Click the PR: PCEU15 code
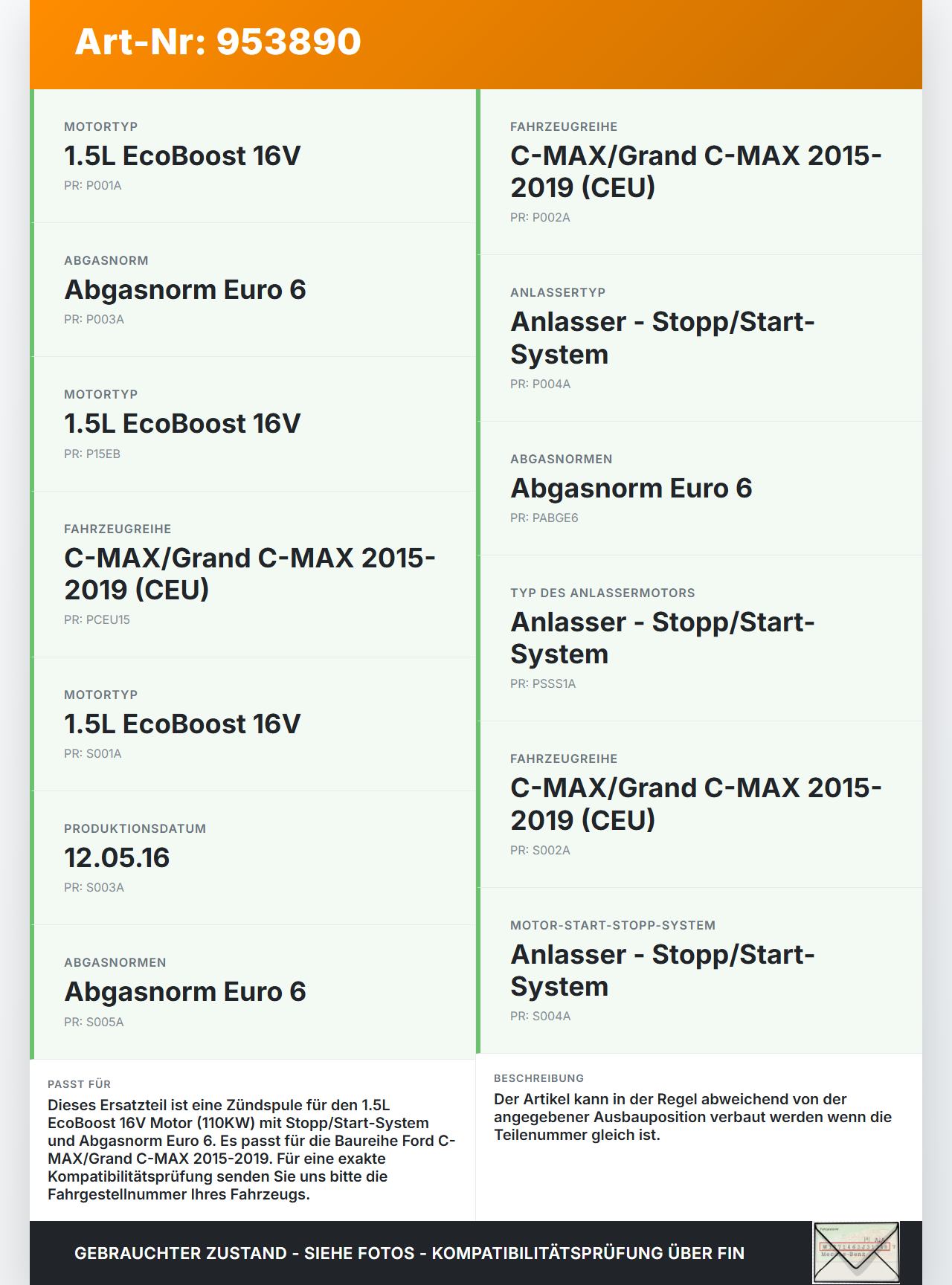The image size is (952, 1285). tap(97, 620)
